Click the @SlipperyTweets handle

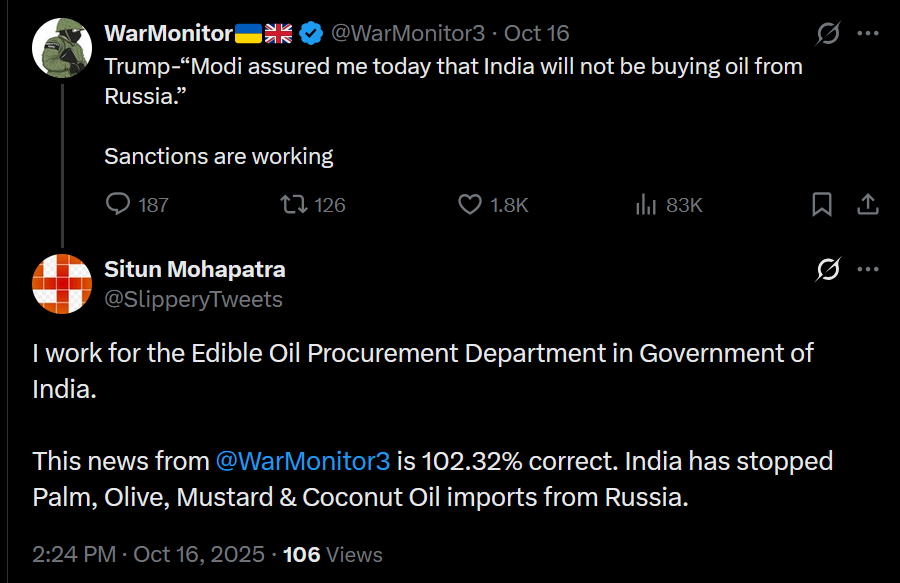(193, 299)
